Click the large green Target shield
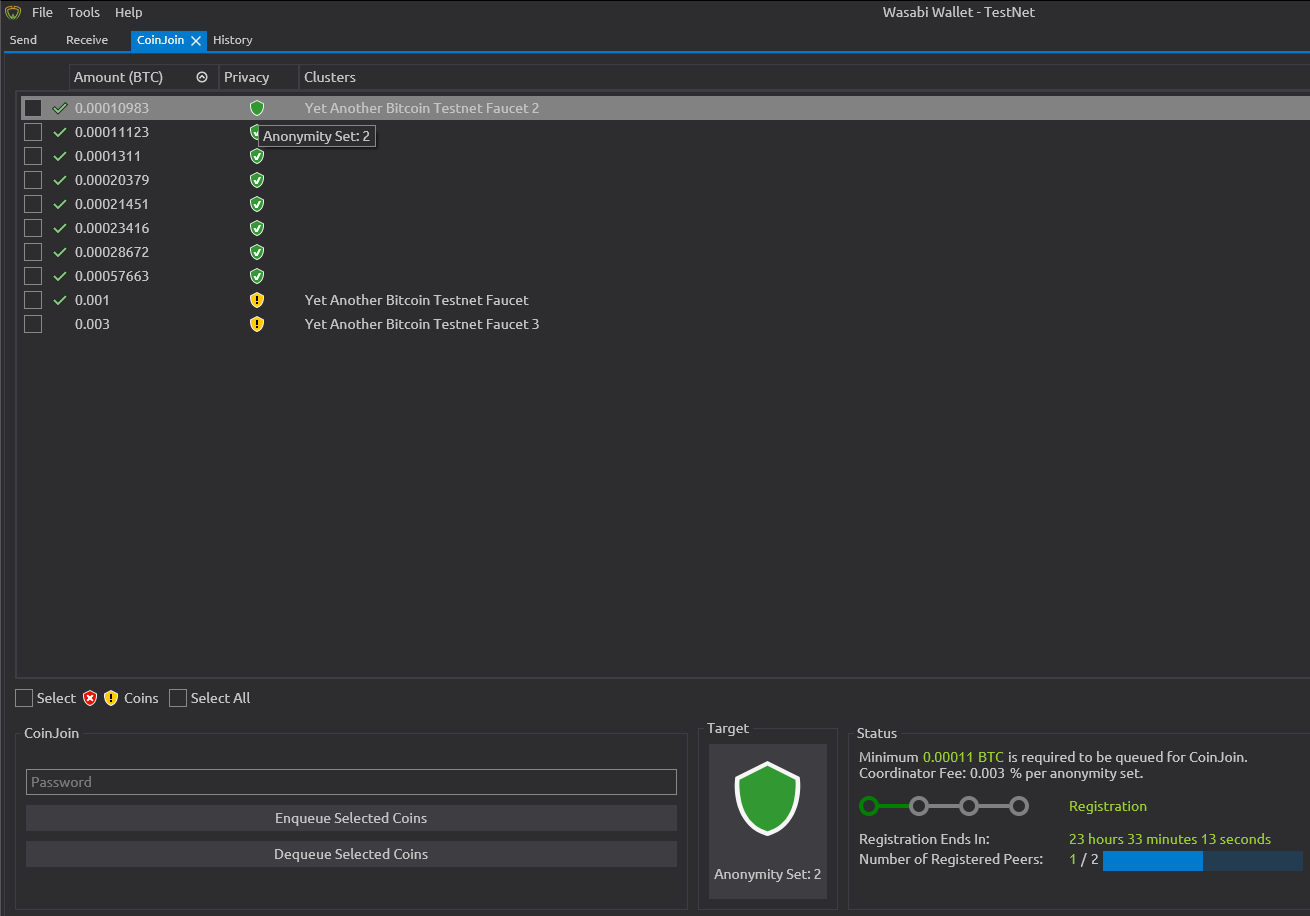Screen dimensions: 1310x916 click(767, 798)
